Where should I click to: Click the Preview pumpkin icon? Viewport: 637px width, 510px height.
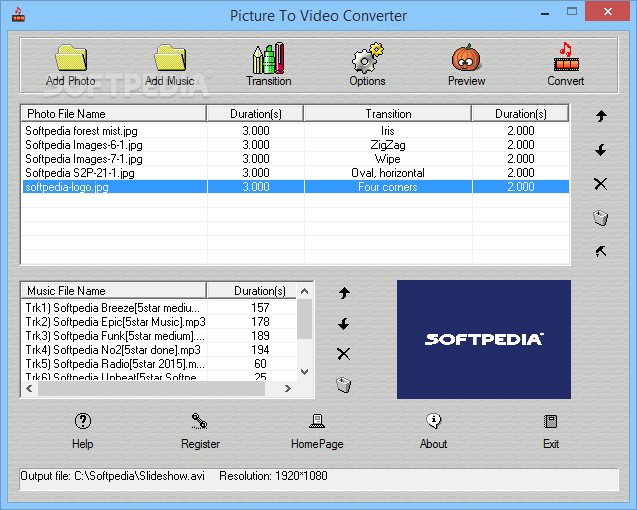pos(466,58)
